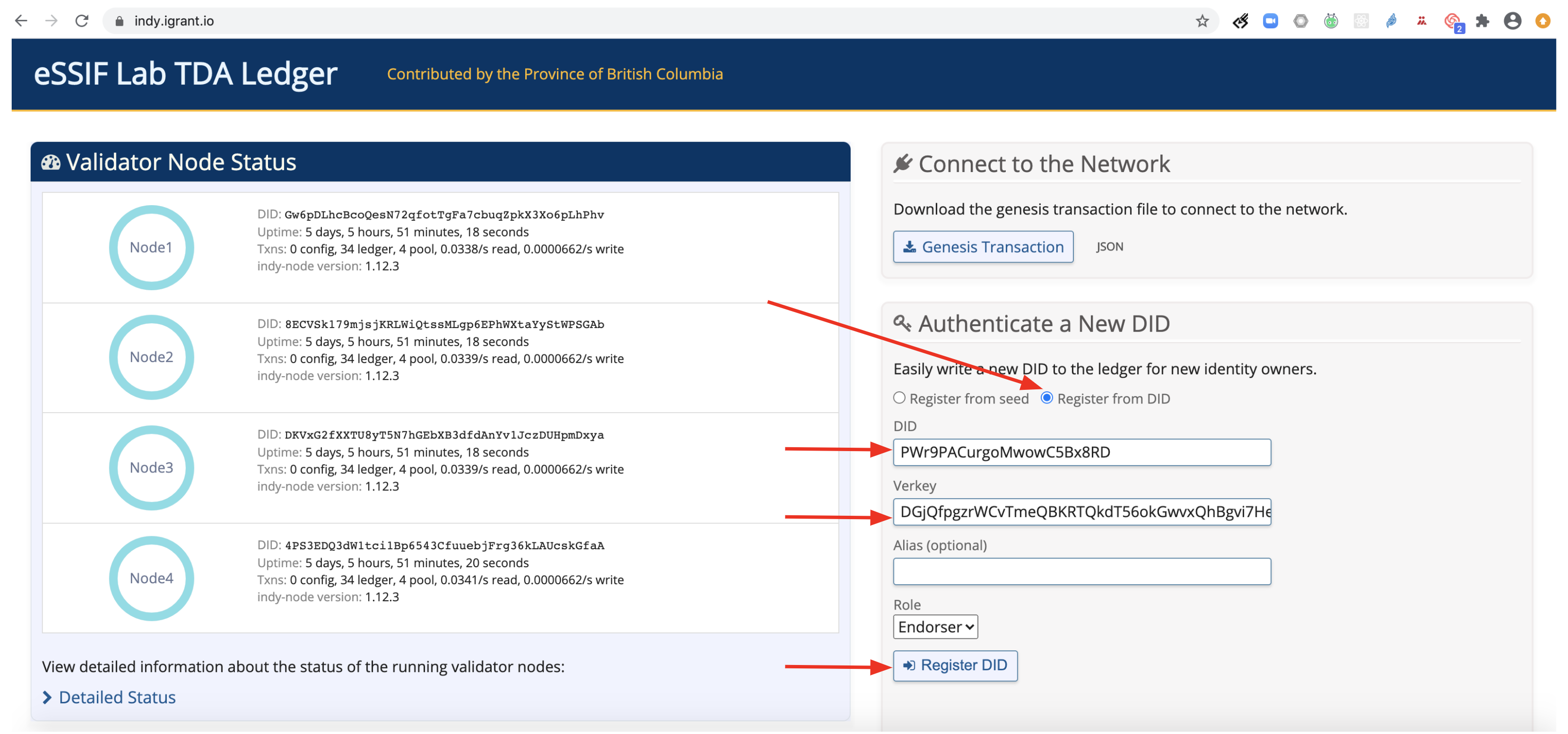This screenshot has width=1568, height=734.
Task: Click Node4 Txns line with 0.0341/s read
Action: 440,579
